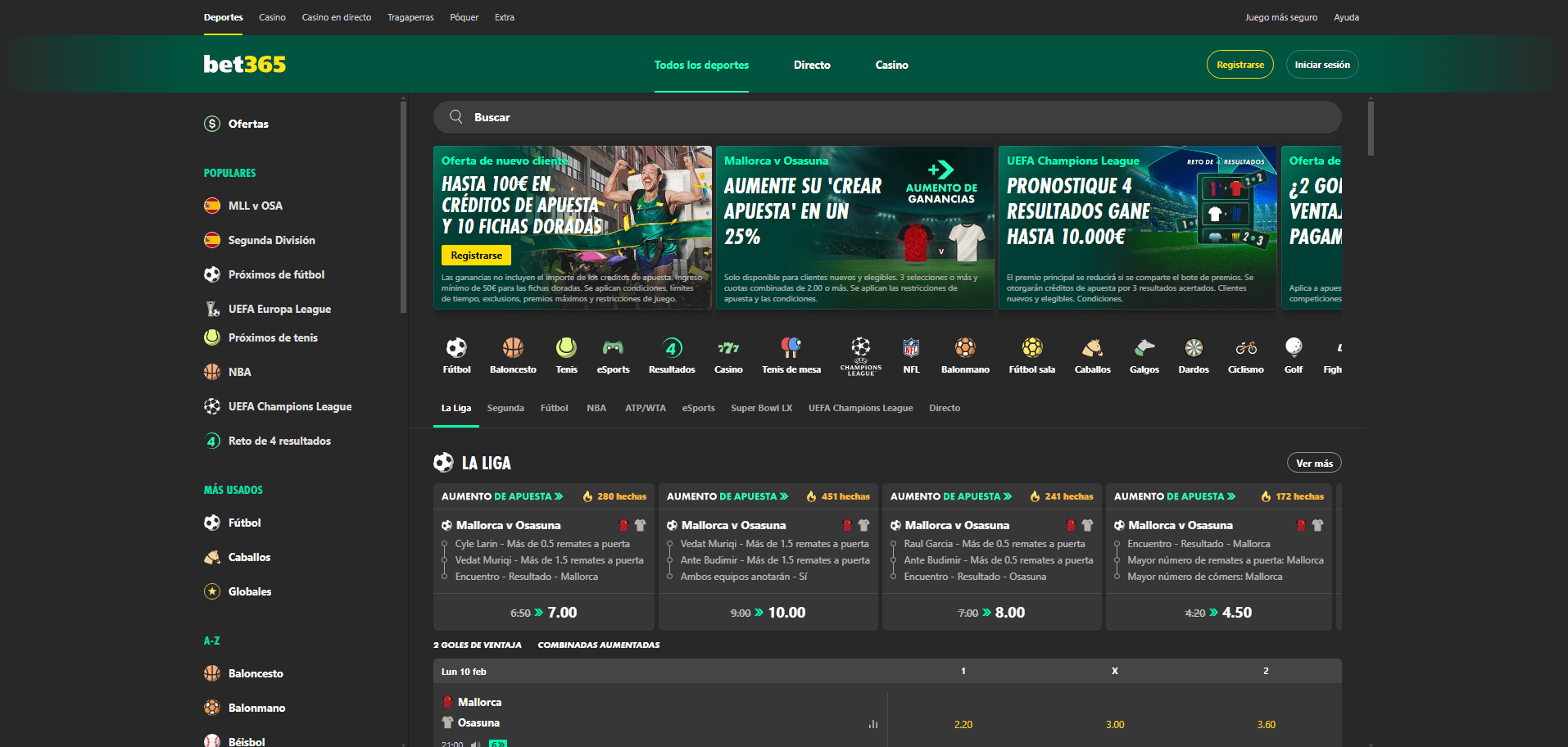The width and height of the screenshot is (1568, 747).
Task: Expand the Aumento de Apuesta 10.00 card header
Action: [768, 496]
